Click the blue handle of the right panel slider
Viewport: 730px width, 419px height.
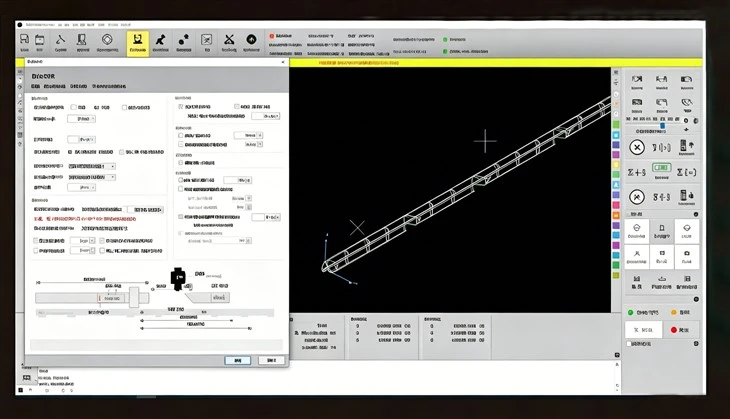(662, 126)
